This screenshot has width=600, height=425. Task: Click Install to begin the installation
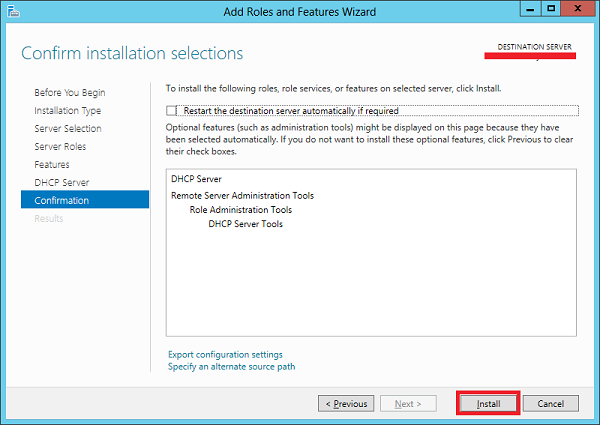click(x=487, y=404)
